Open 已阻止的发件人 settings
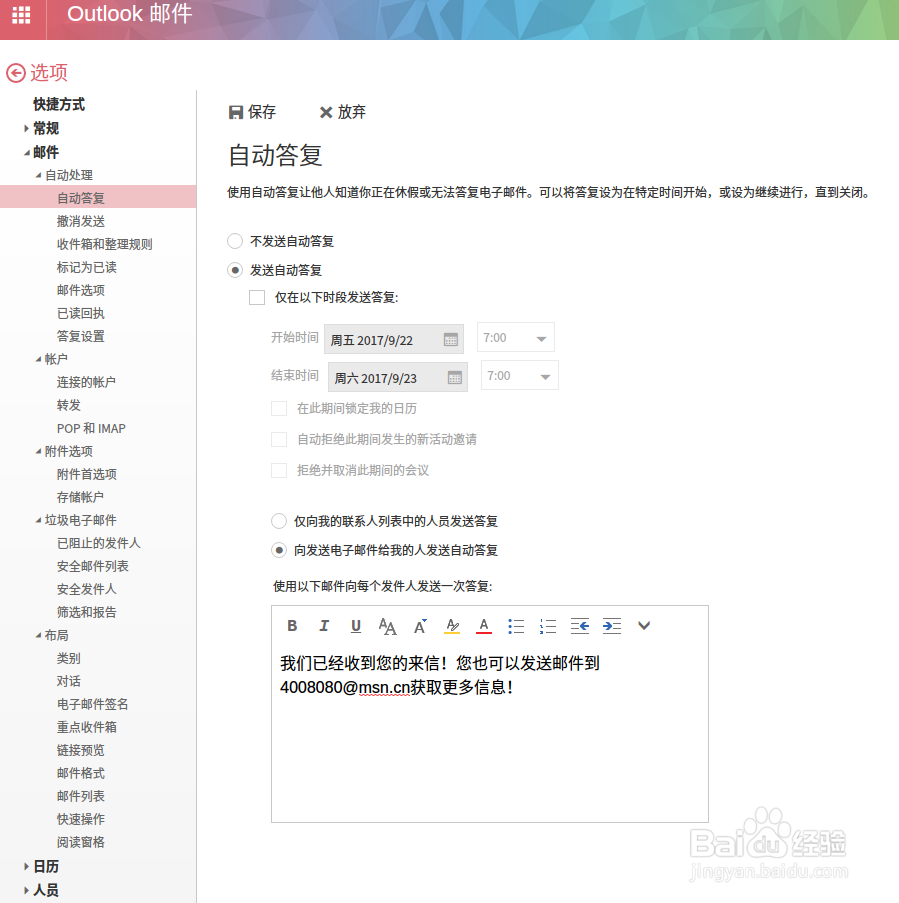This screenshot has height=903, width=899. point(98,544)
